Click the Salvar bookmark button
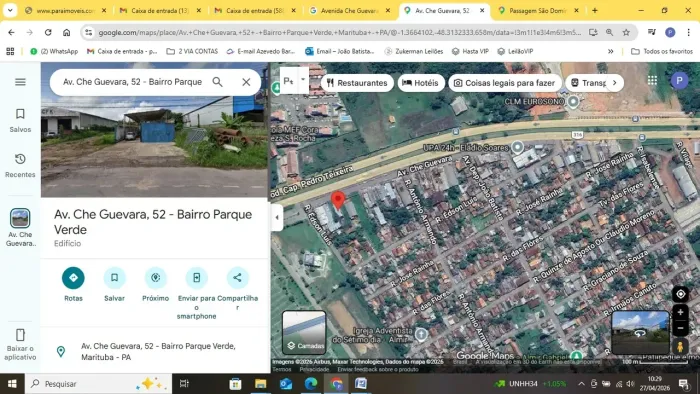The image size is (700, 394). 114,278
